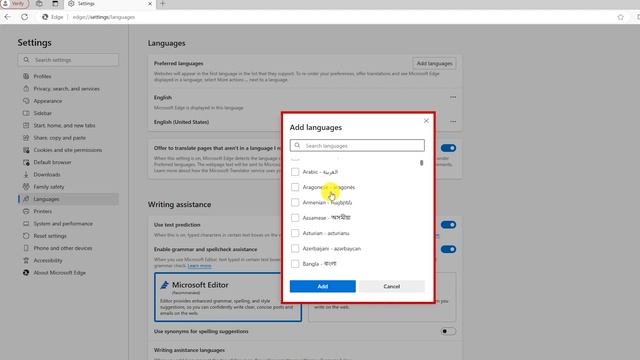Tick the Assamese language checkbox
This screenshot has height=360, width=640.
[295, 218]
